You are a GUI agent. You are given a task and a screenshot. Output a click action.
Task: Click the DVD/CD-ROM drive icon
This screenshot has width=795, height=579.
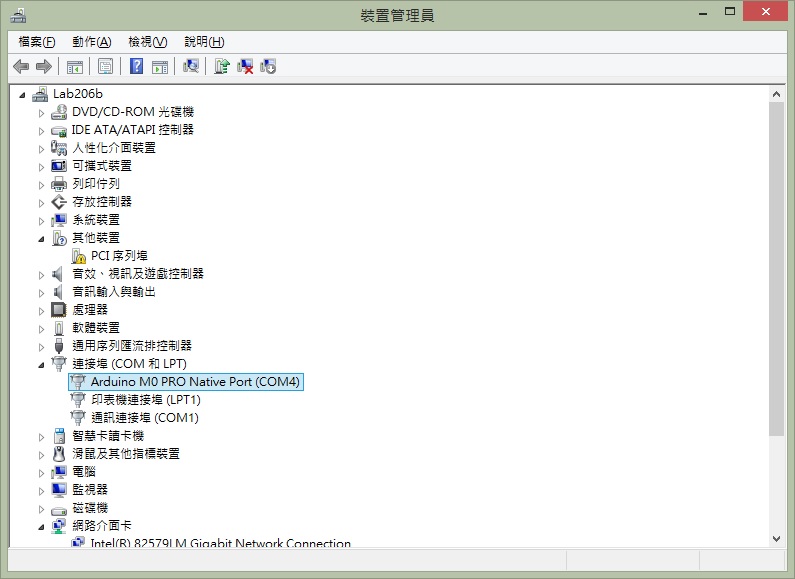coord(59,112)
